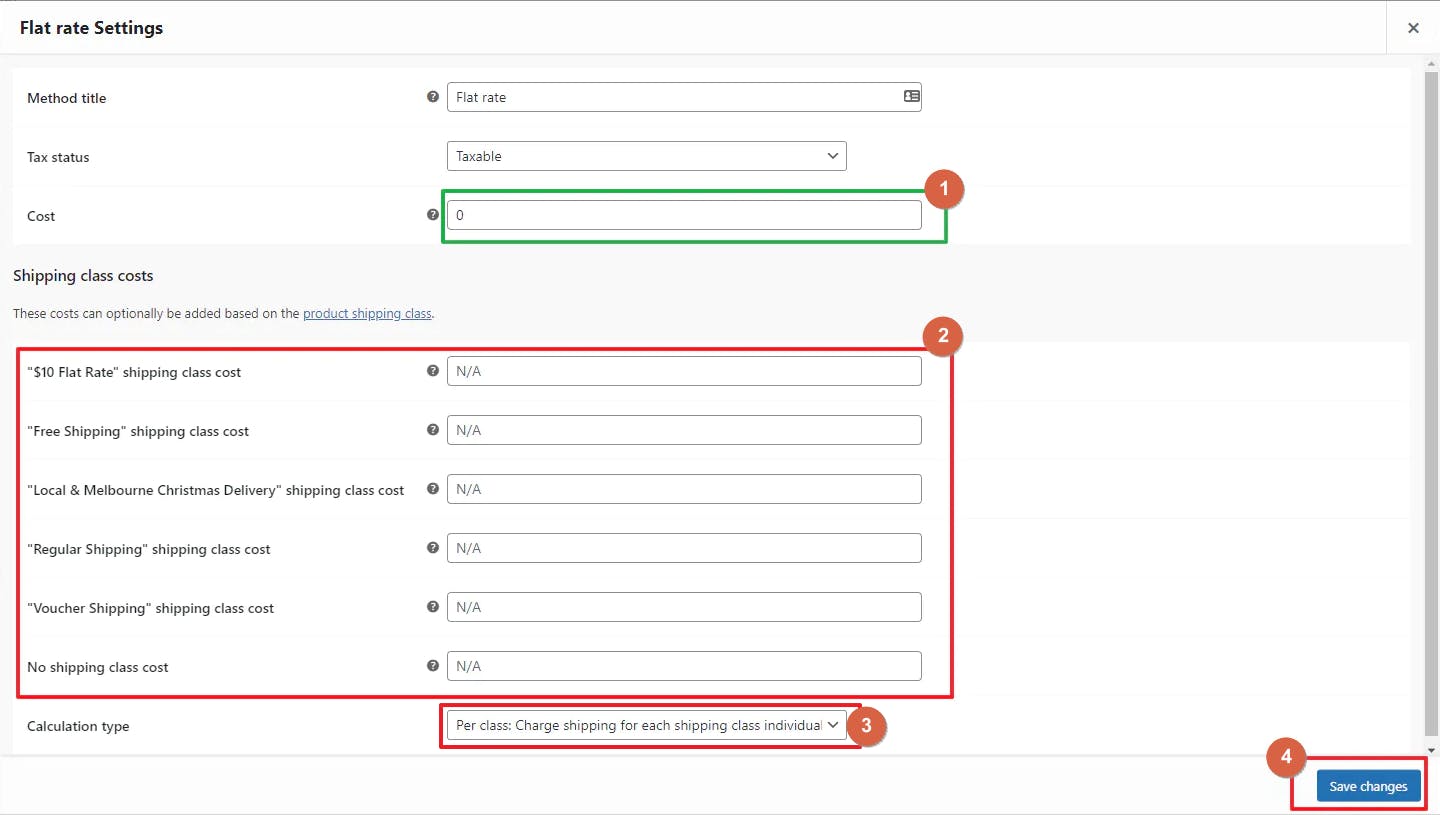1440x815 pixels.
Task: Click help icon for "Free Shipping" class cost
Action: 433,429
